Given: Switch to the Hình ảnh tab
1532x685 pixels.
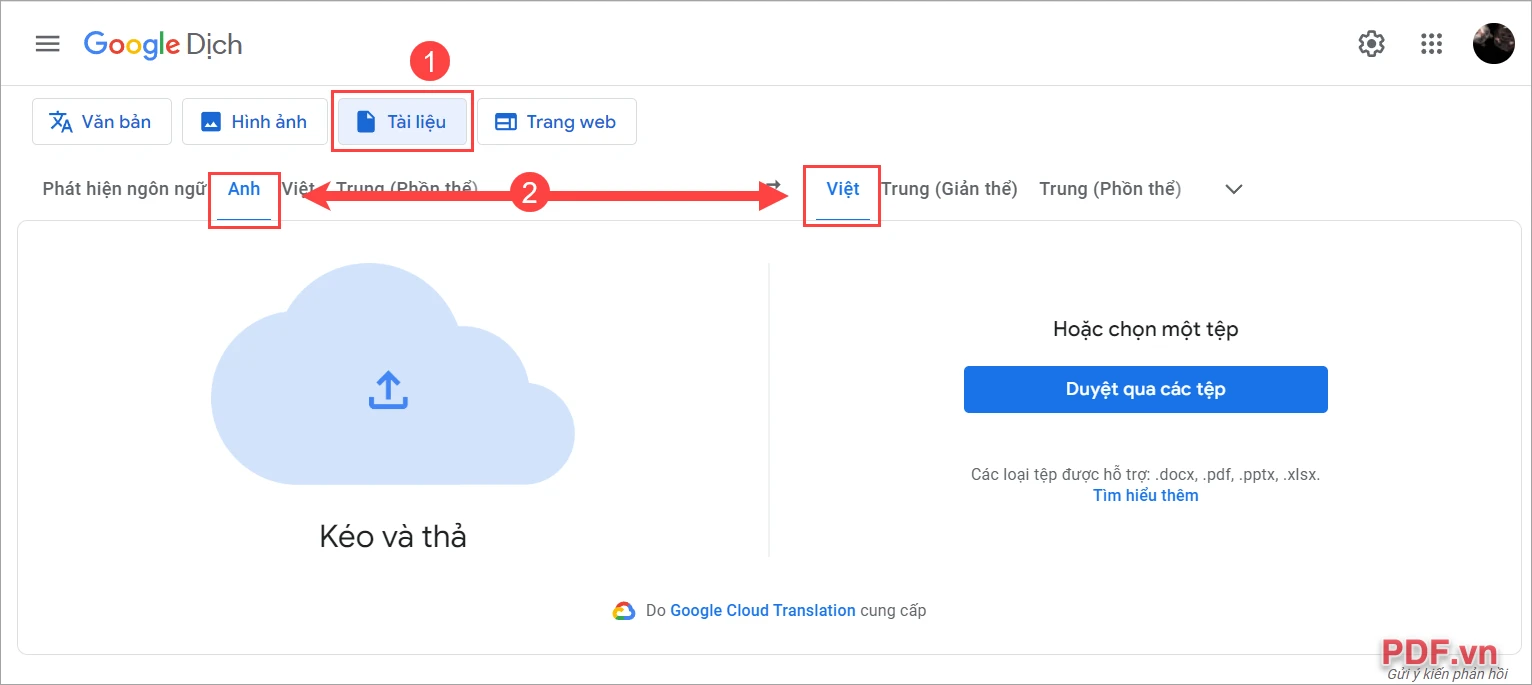Looking at the screenshot, I should (254, 122).
